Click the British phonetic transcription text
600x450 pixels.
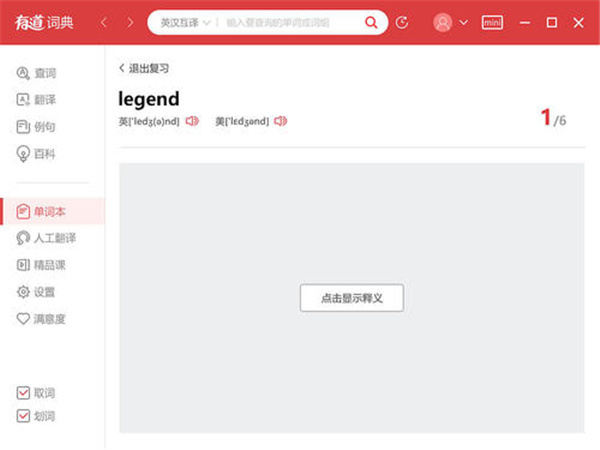pyautogui.click(x=149, y=121)
